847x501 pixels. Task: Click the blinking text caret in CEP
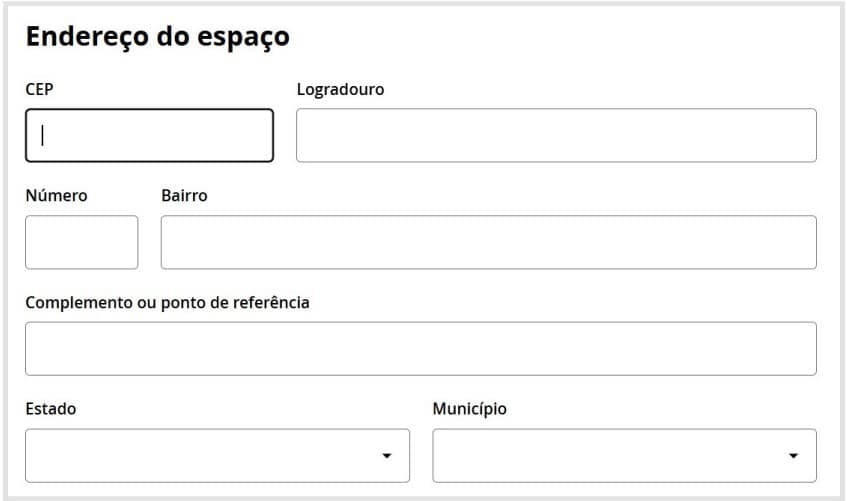[43, 135]
